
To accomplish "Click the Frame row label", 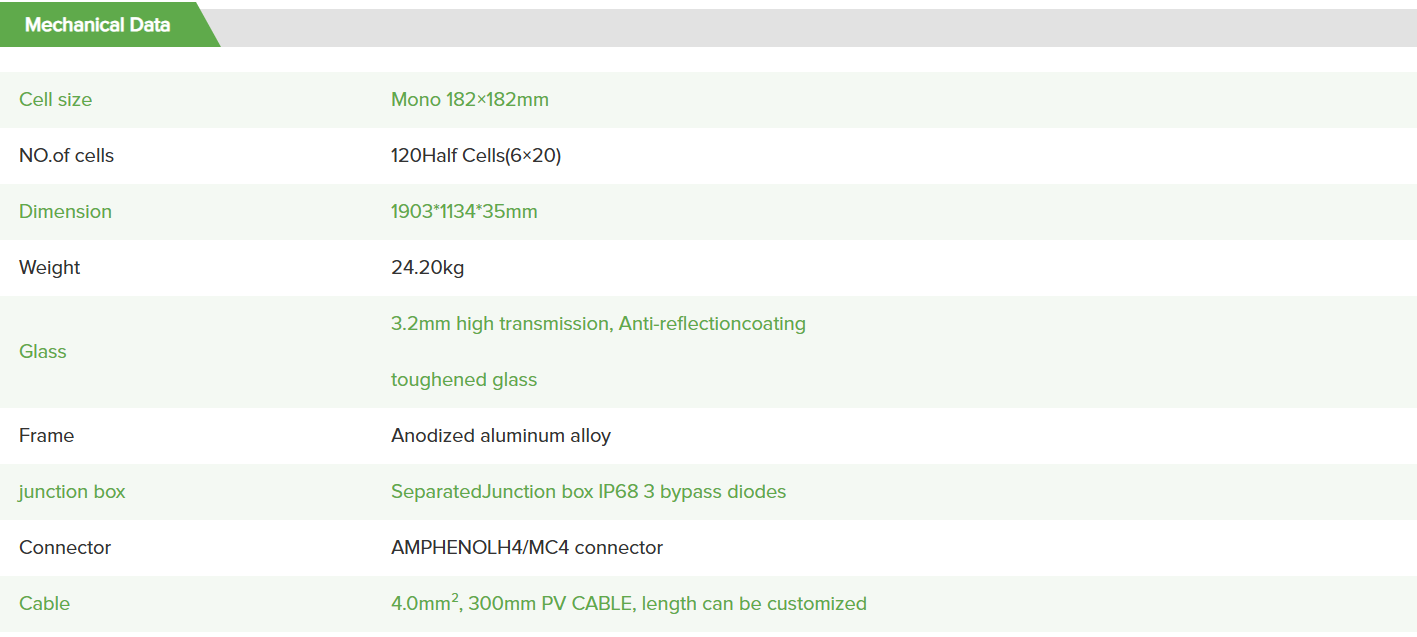I will [x=47, y=436].
